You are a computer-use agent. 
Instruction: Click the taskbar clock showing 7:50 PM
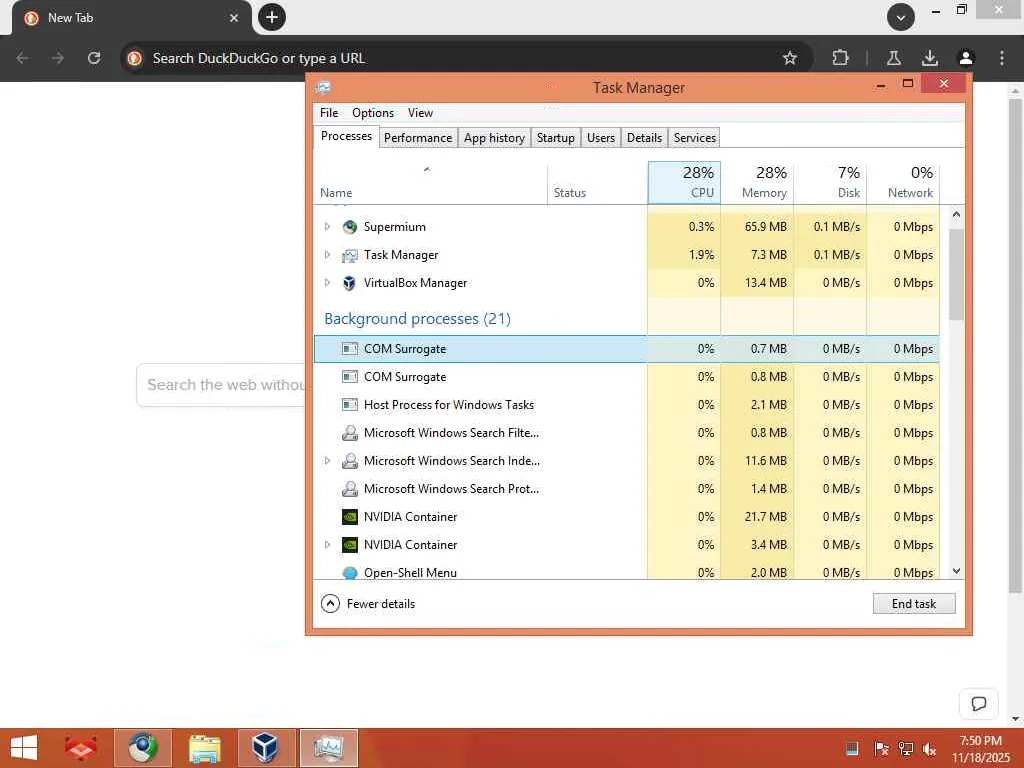(980, 749)
